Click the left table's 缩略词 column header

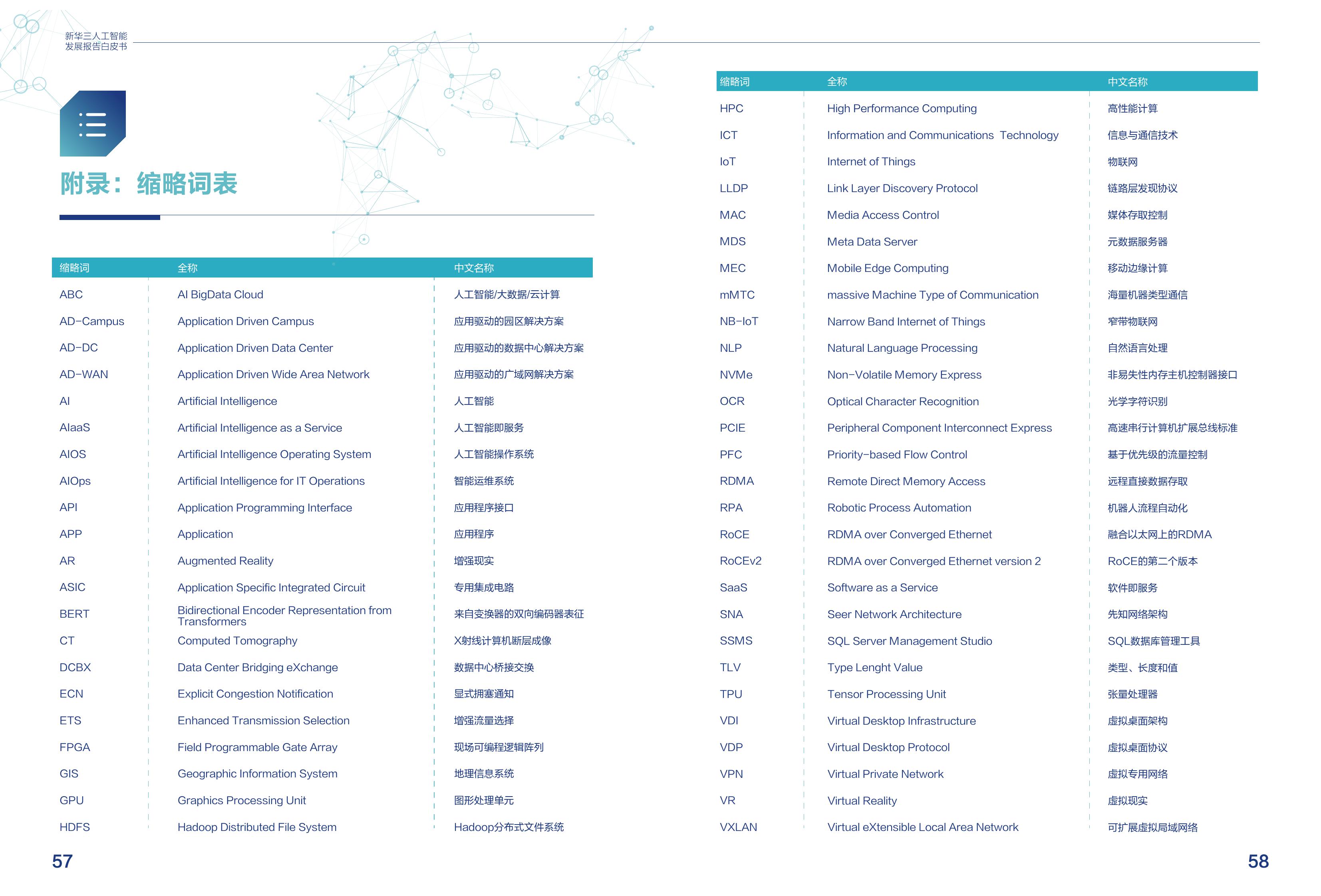(x=74, y=268)
